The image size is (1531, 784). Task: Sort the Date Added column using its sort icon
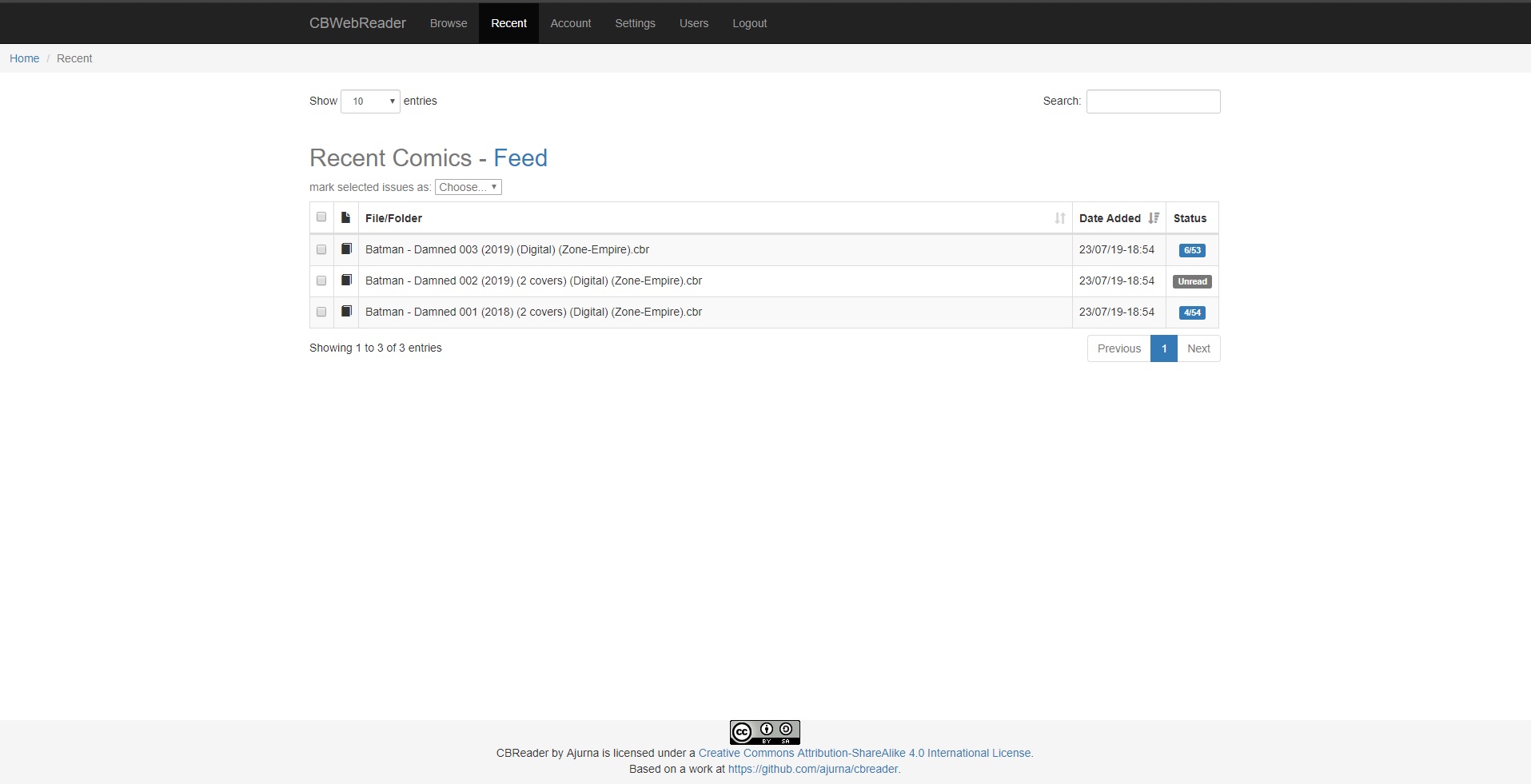click(x=1154, y=217)
